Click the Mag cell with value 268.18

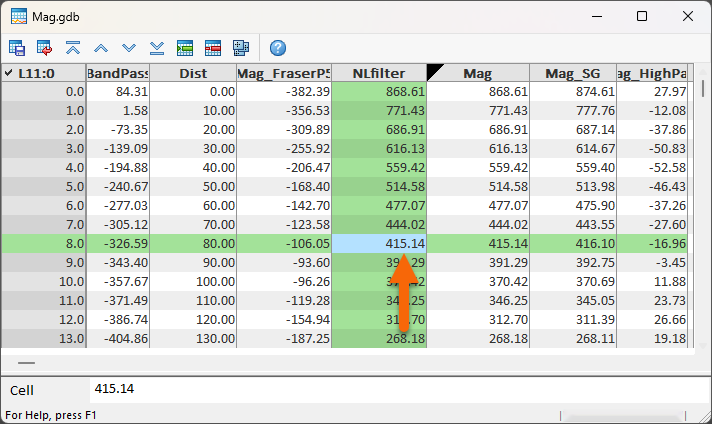click(x=477, y=338)
